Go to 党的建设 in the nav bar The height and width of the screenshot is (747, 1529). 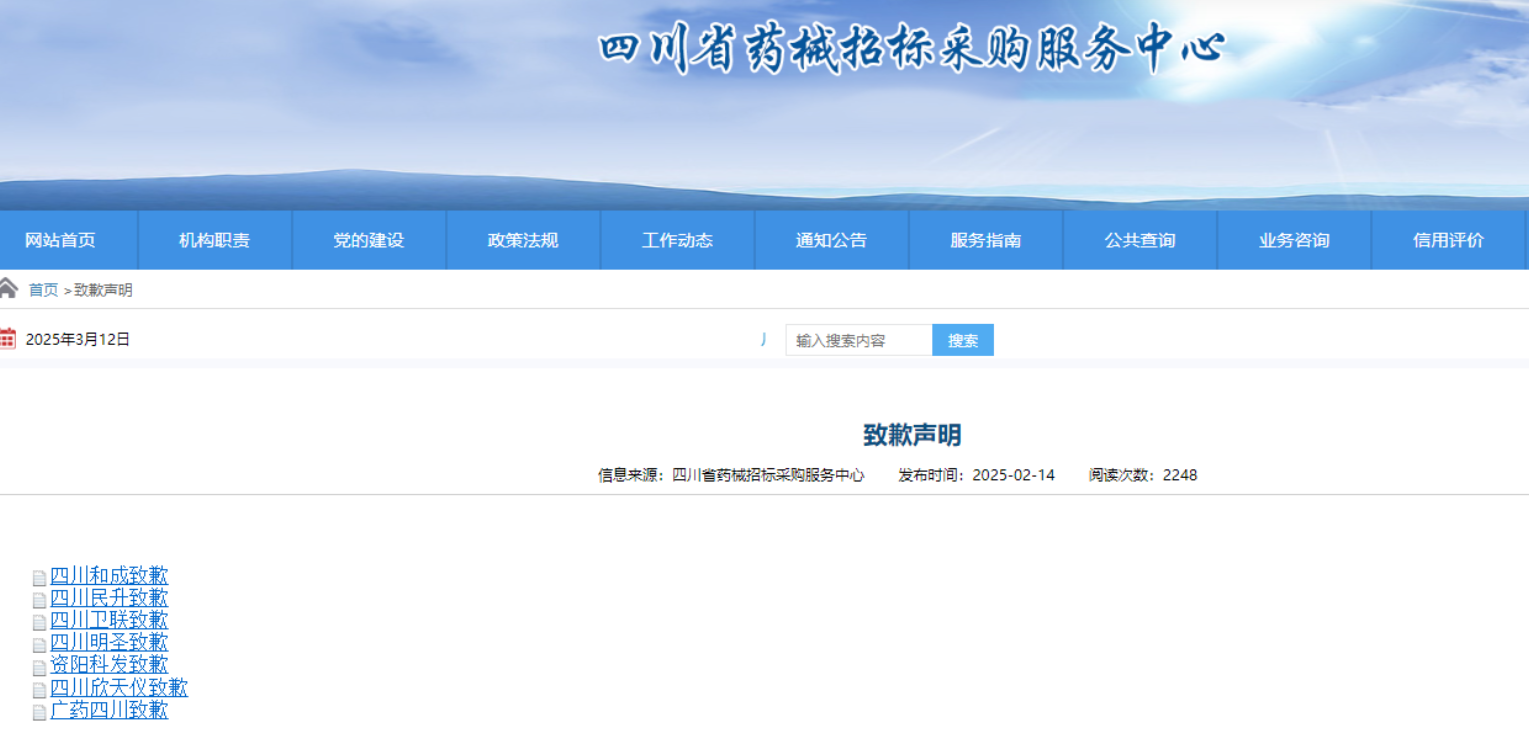(x=369, y=240)
